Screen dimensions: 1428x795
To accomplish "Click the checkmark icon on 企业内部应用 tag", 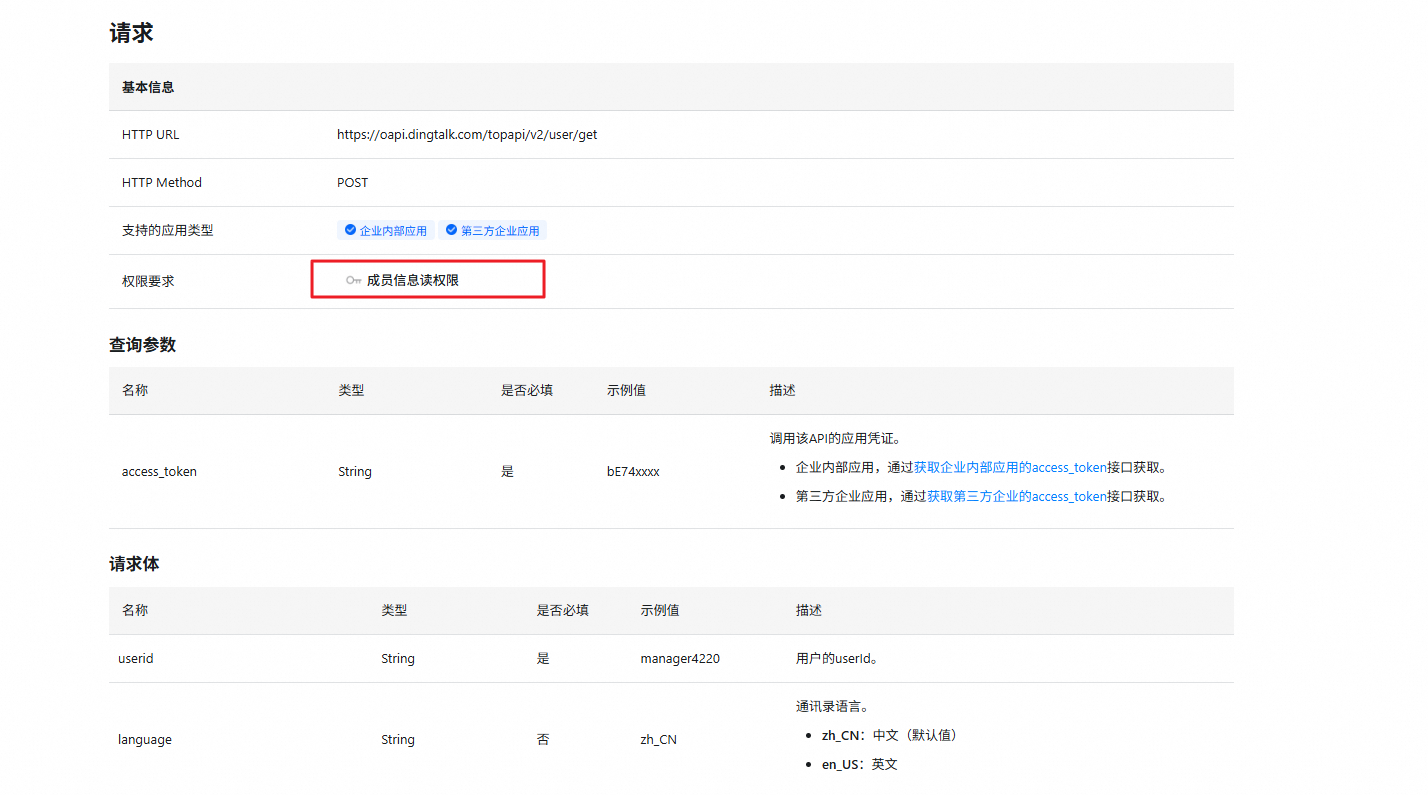I will click(x=350, y=230).
